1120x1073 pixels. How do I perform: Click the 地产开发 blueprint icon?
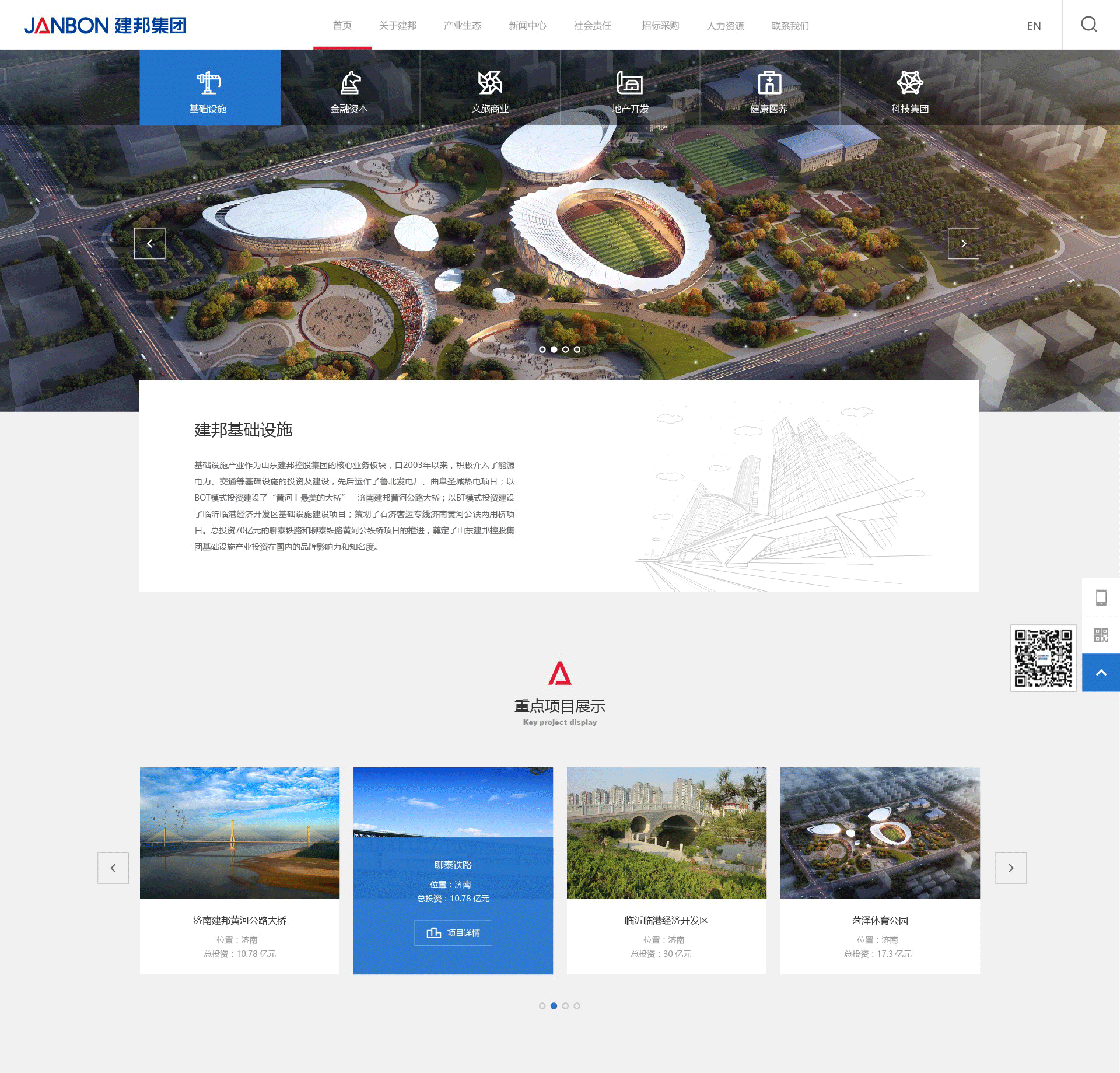tap(630, 83)
